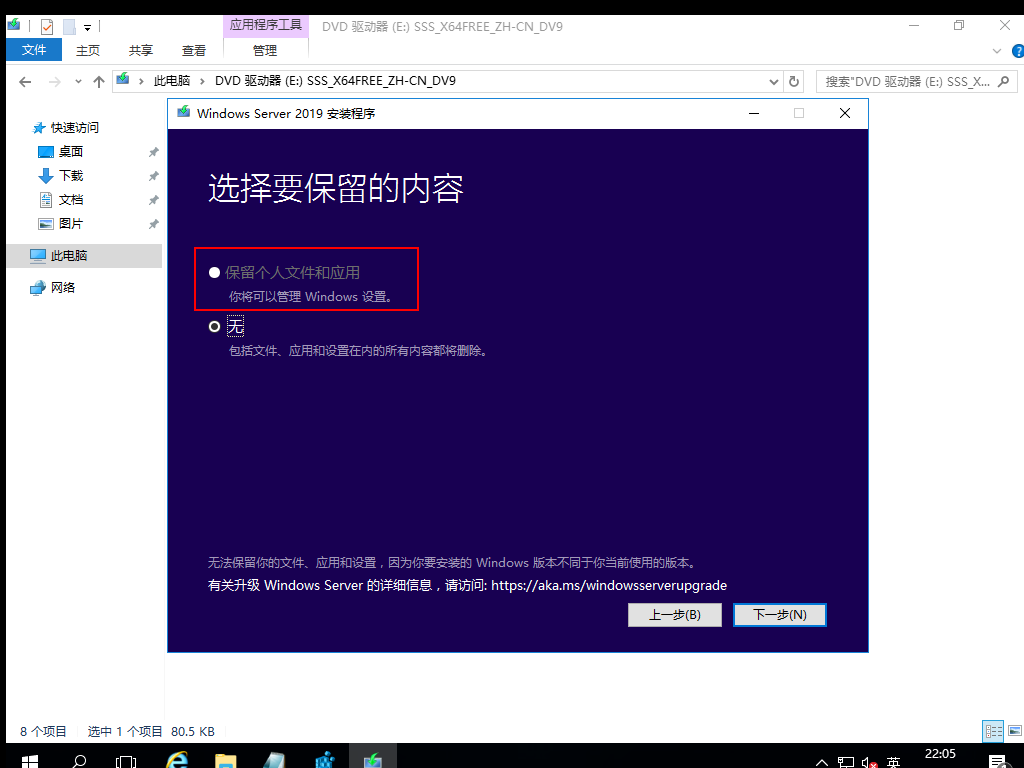Toggle the quick access checkmark button
Image resolution: width=1024 pixels, height=768 pixels.
(46, 26)
